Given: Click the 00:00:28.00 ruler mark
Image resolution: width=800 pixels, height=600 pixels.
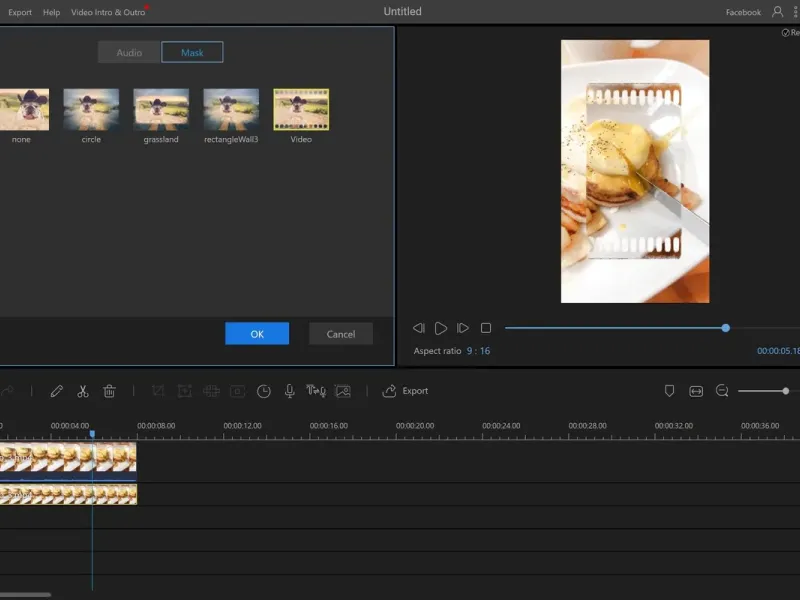Looking at the screenshot, I should point(587,426).
